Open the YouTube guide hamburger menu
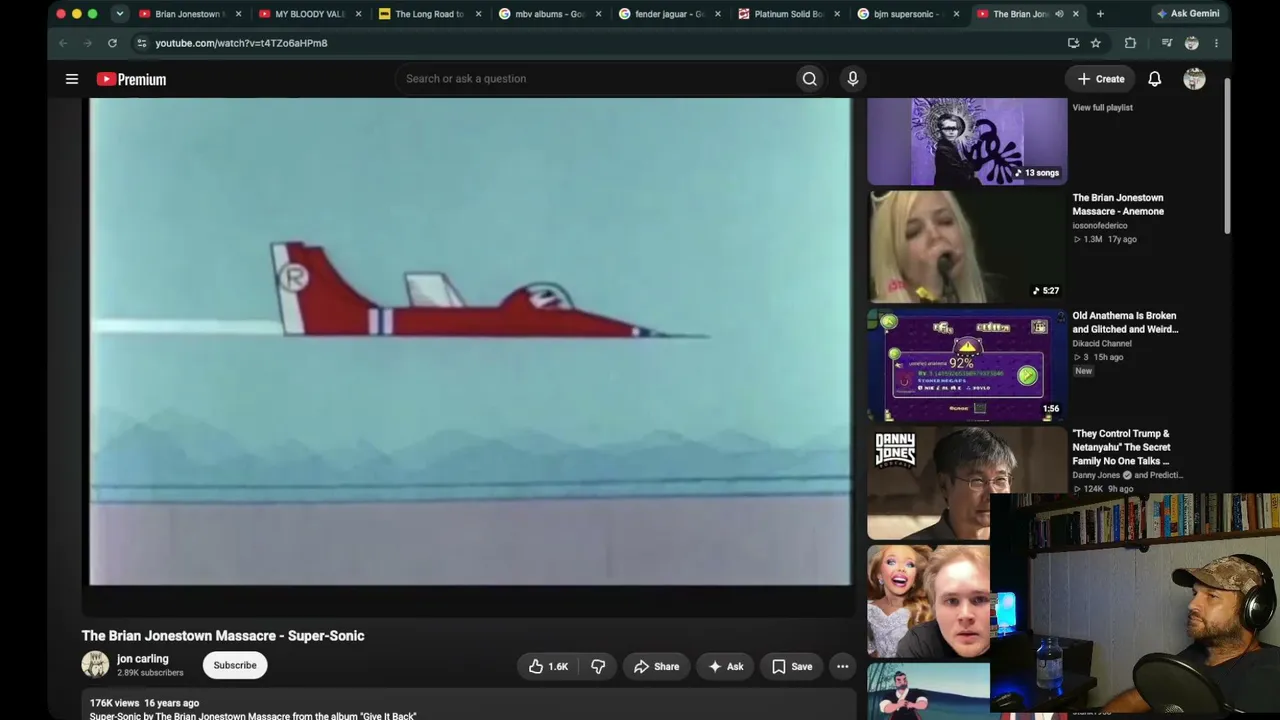The width and height of the screenshot is (1280, 720). pyautogui.click(x=72, y=79)
